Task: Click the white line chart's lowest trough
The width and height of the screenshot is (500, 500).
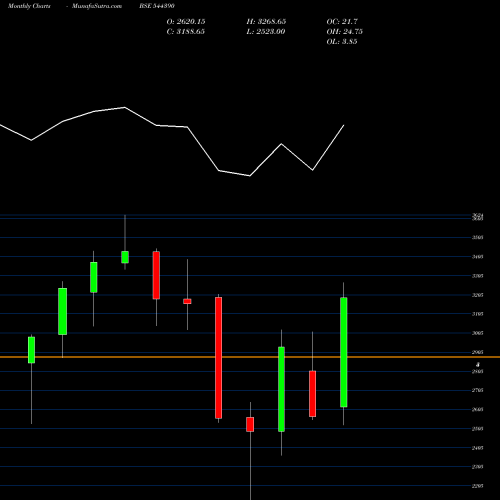Action: tap(250, 176)
